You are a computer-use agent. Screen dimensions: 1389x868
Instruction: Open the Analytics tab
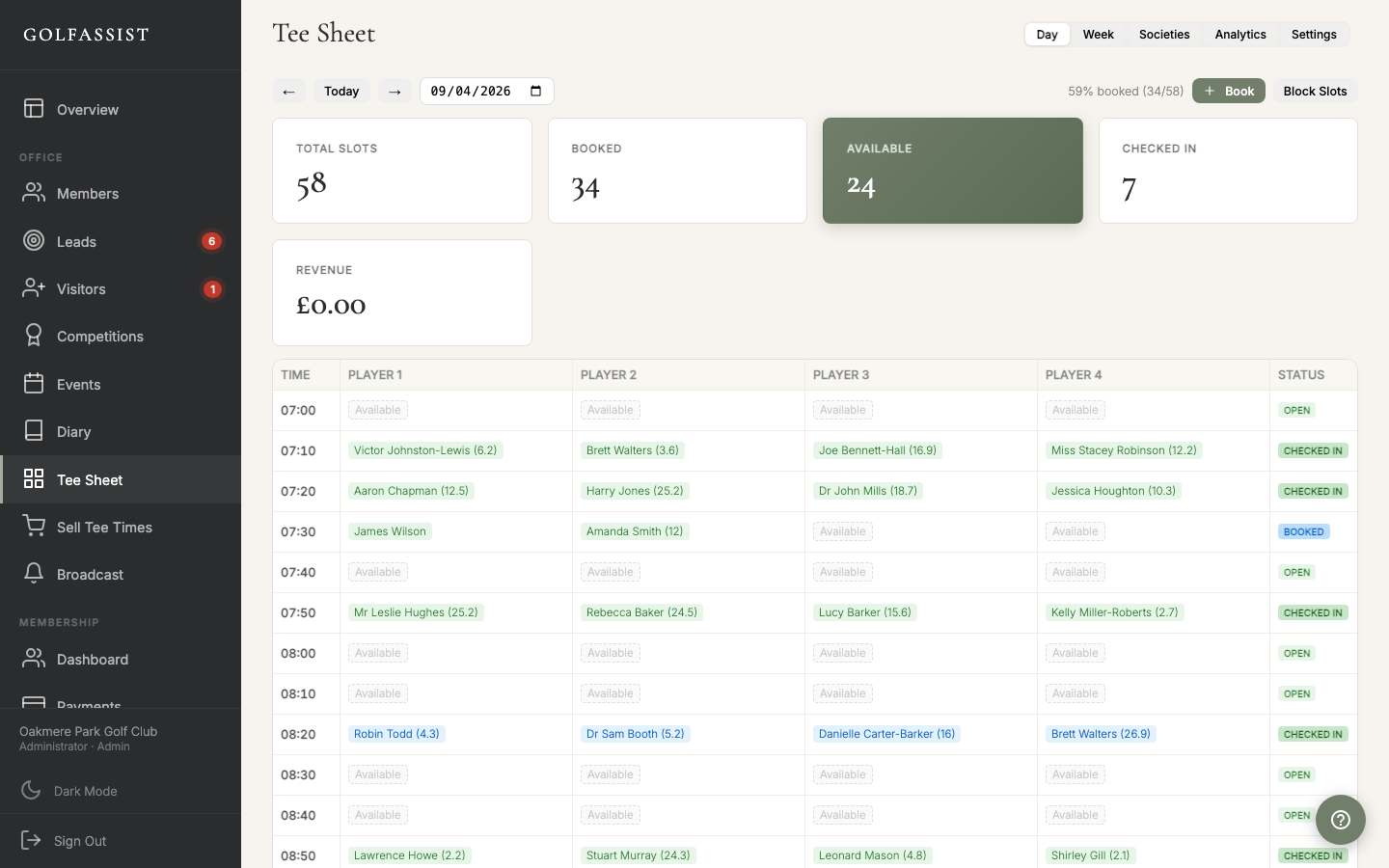pos(1240,34)
